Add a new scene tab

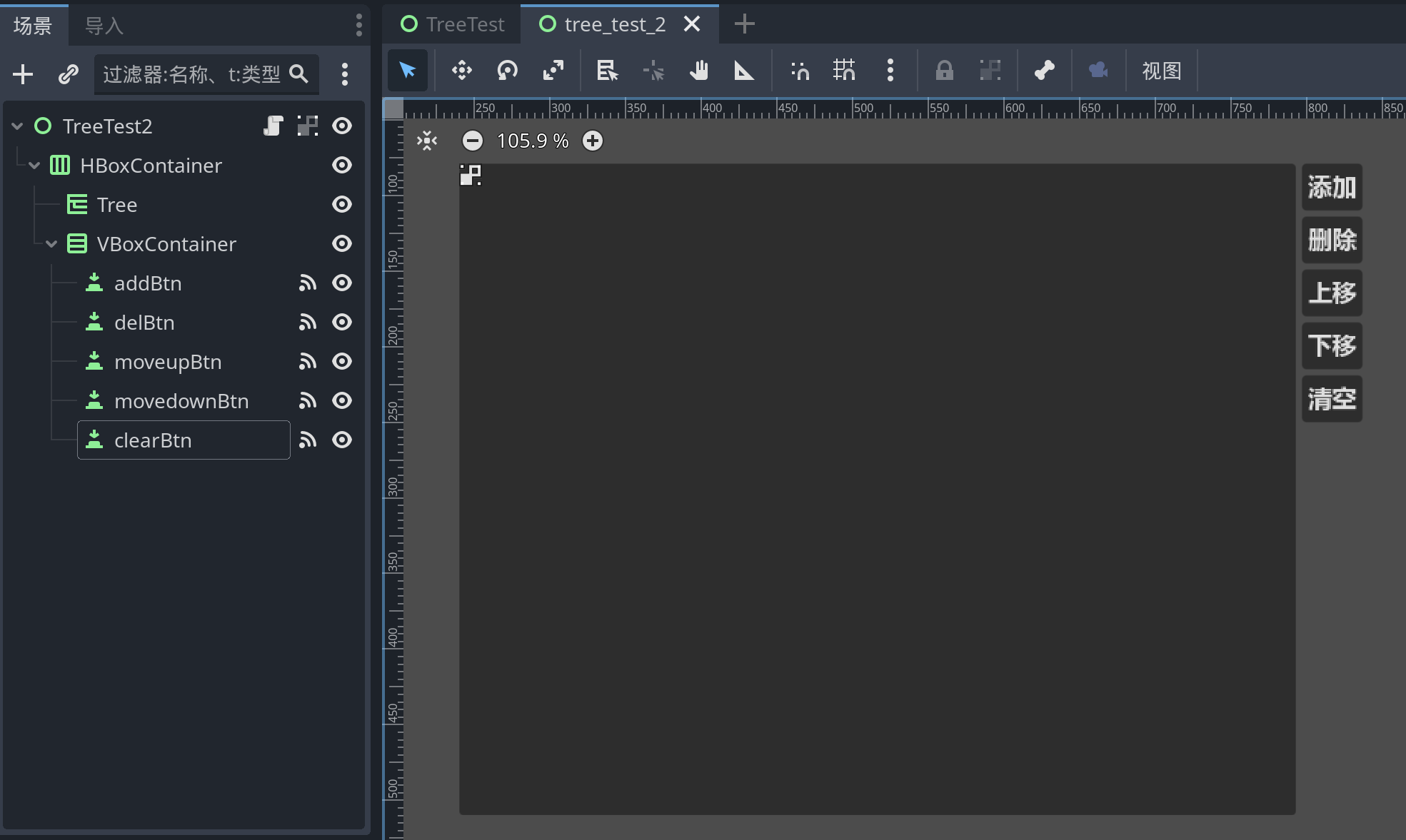[x=745, y=24]
